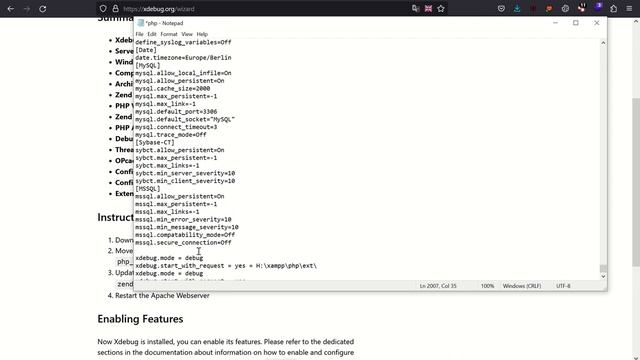Viewport: 640px width, 360px height.
Task: Open the Pocket icon in Firefox toolbar
Action: (x=501, y=9)
